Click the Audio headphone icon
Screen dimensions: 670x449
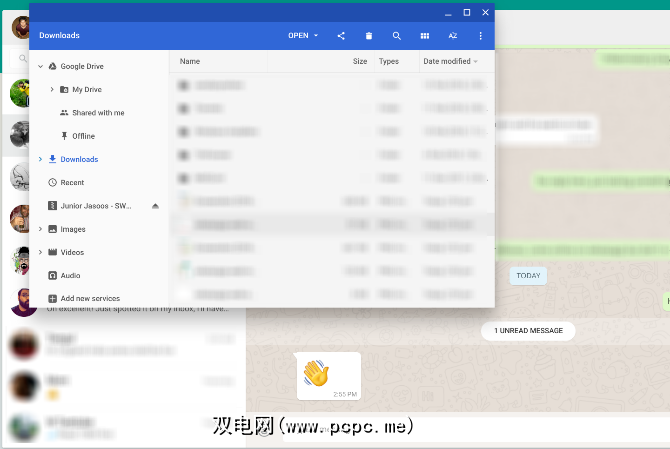pos(53,276)
